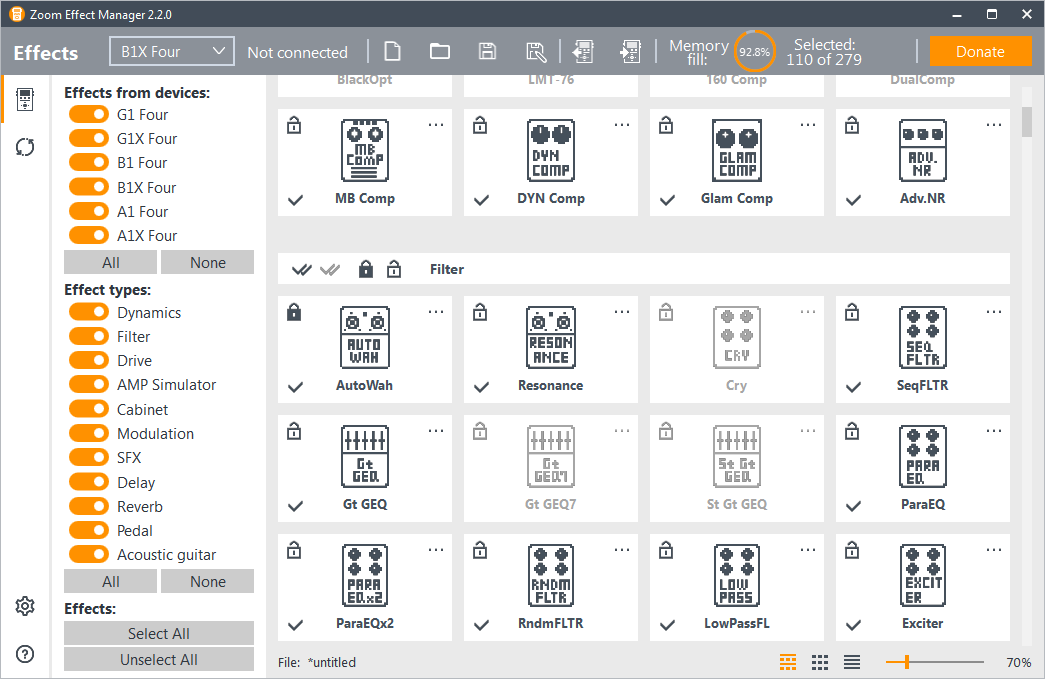
Task: Select all effects using double-checkmark icon
Action: point(302,269)
